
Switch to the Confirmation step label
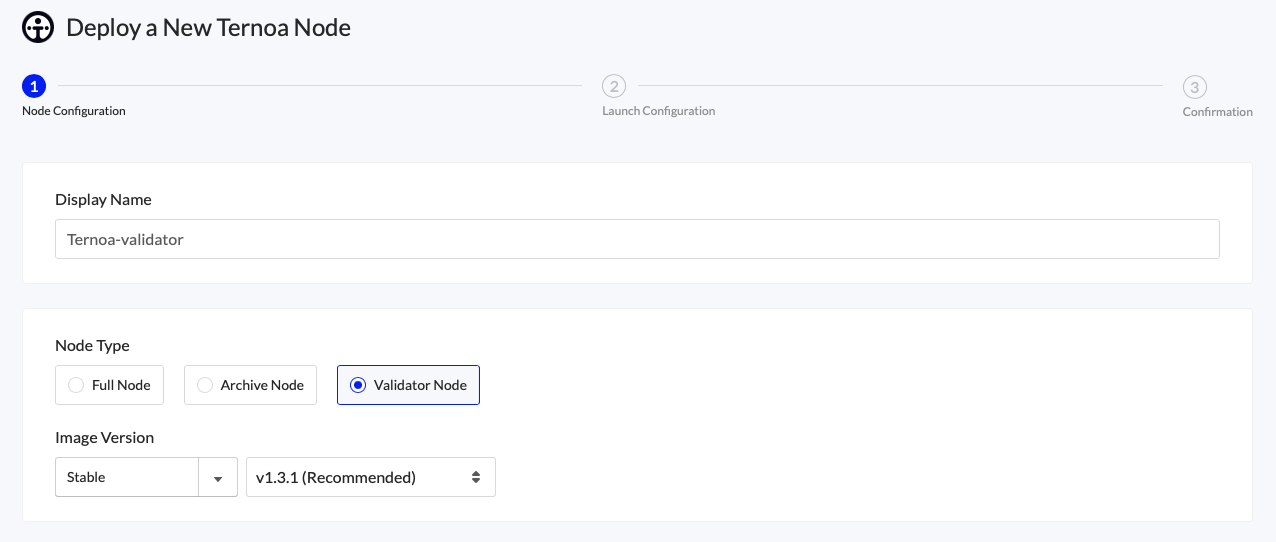point(1217,112)
